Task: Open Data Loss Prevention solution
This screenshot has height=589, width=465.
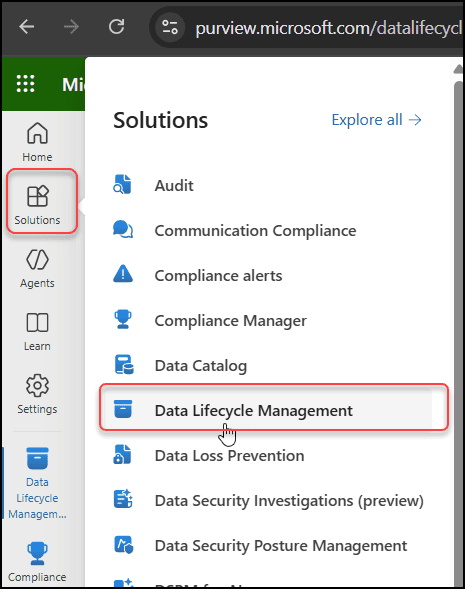Action: tap(229, 456)
